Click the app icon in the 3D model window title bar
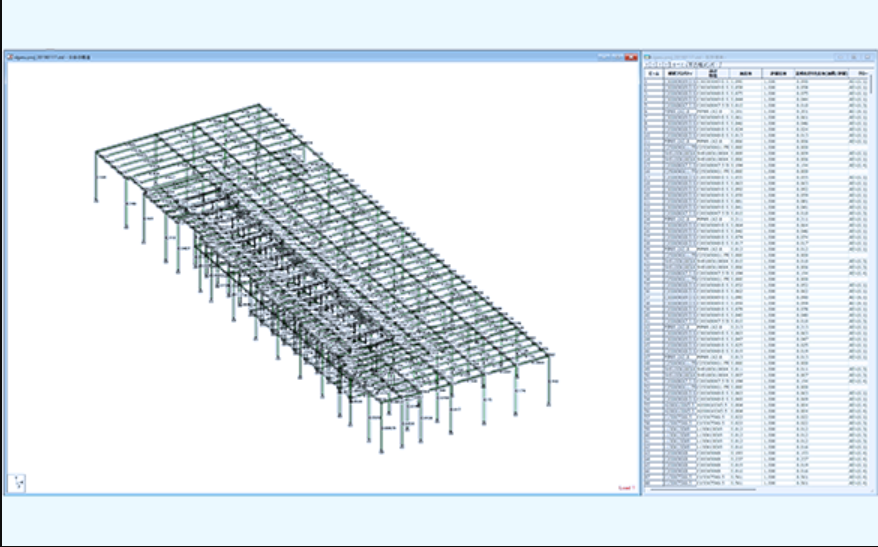878x547 pixels. coord(9,58)
